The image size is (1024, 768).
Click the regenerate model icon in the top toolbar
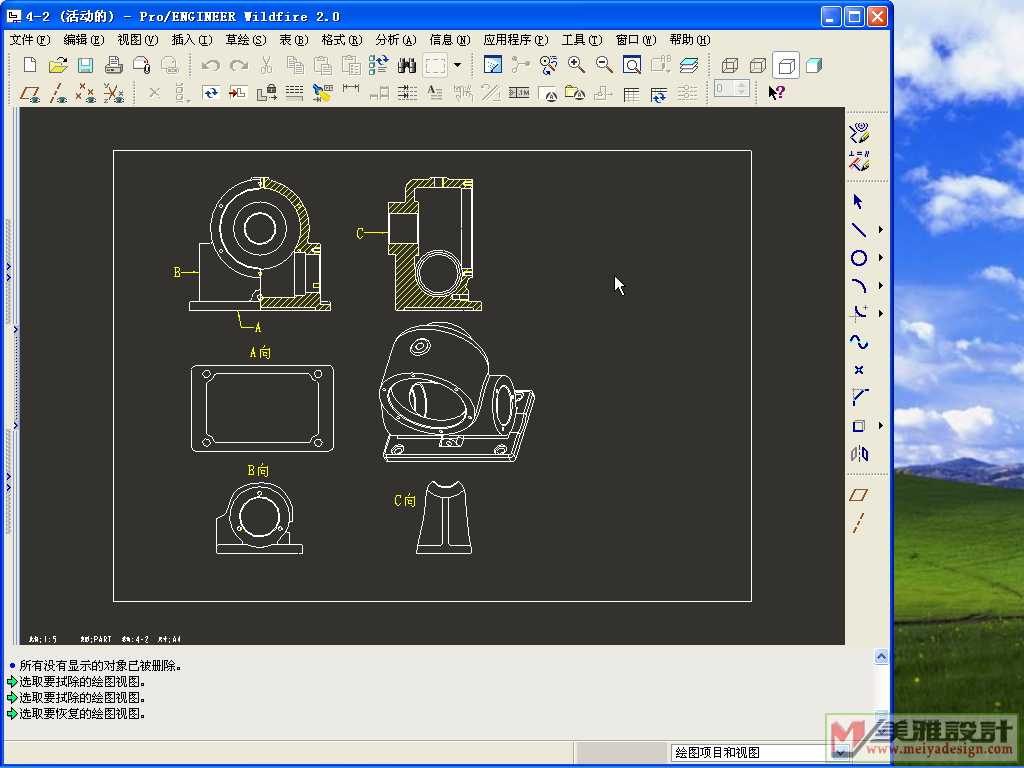(x=378, y=65)
